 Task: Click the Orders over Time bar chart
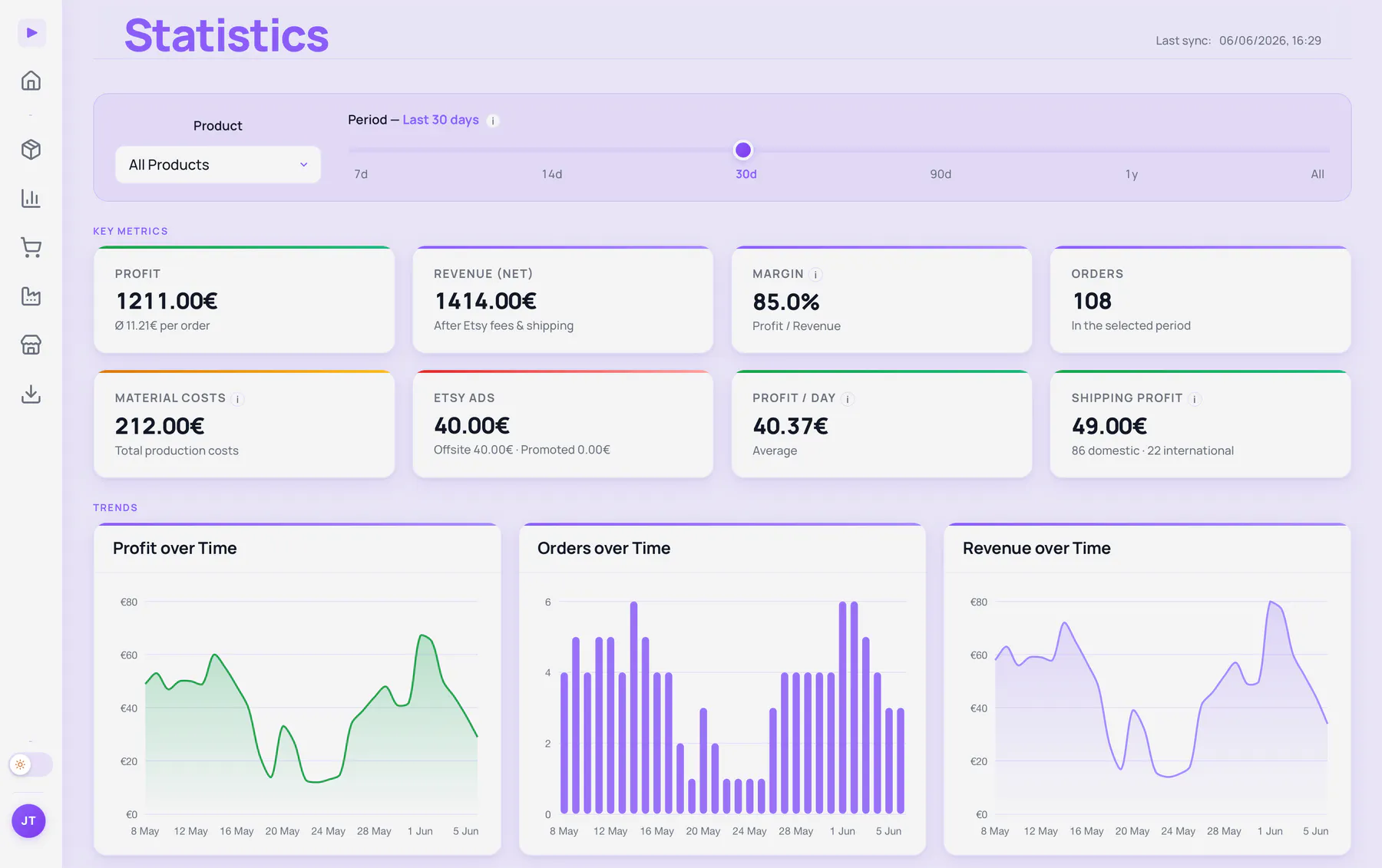(732, 708)
